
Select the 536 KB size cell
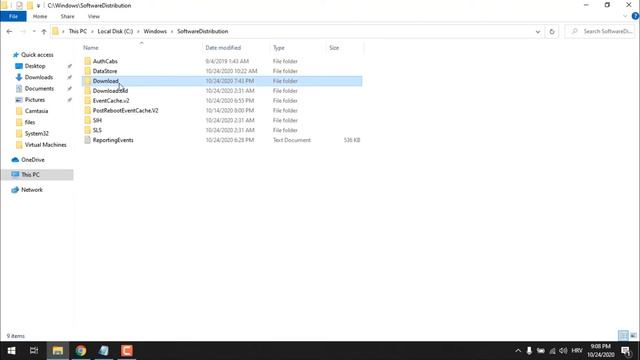click(x=351, y=140)
